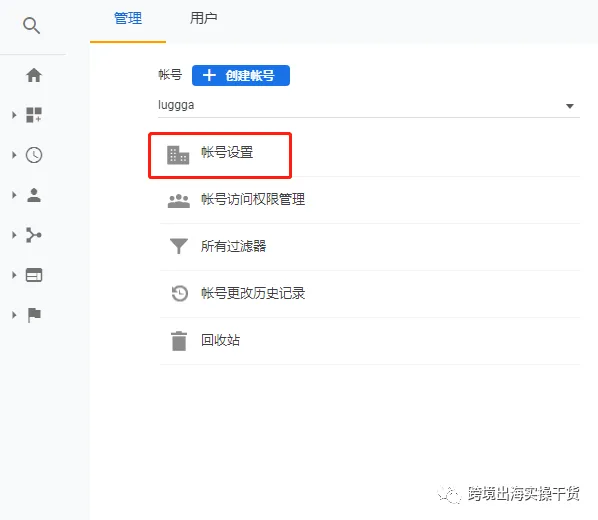598x520 pixels.
Task: Click the building icon beside 帐号设置
Action: coord(178,155)
